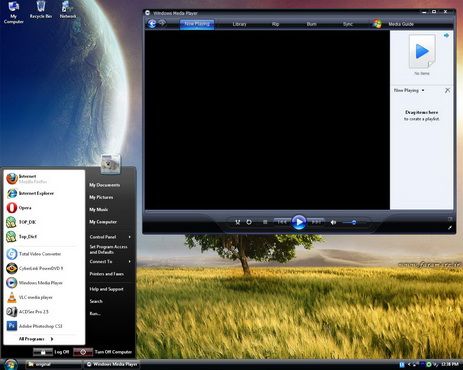Open the Library tab
Image resolution: width=463 pixels, height=370 pixels.
(x=239, y=24)
